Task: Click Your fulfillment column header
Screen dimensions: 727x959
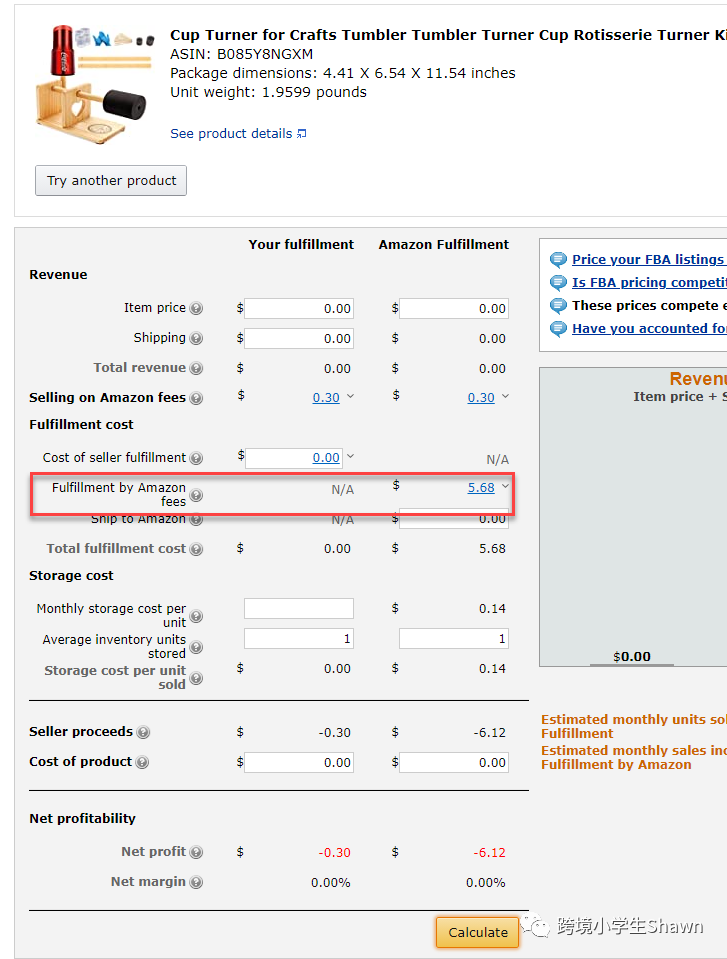Action: 301,244
